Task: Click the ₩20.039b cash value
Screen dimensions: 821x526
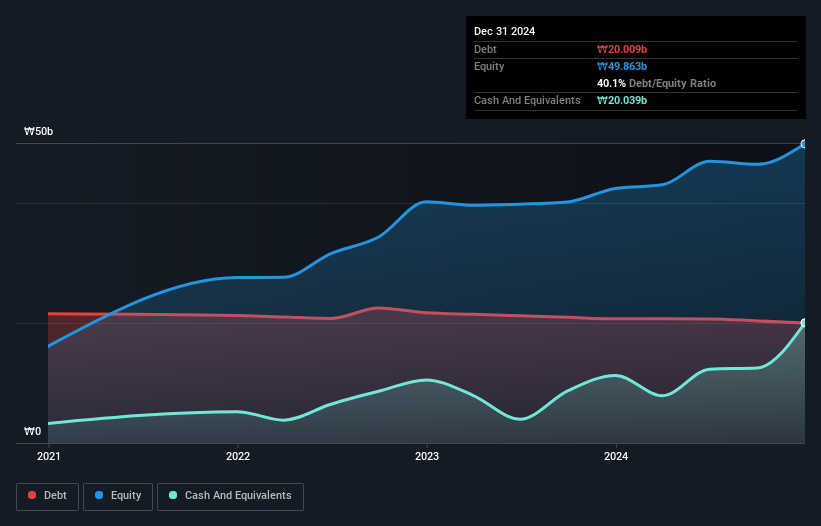Action: (622, 100)
